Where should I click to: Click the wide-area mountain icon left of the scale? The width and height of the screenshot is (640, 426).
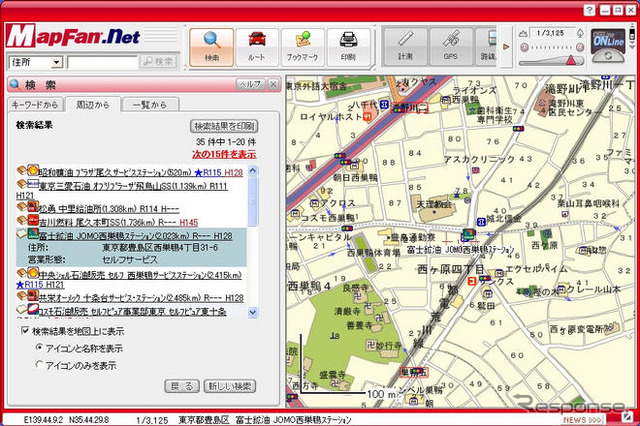coord(524,34)
